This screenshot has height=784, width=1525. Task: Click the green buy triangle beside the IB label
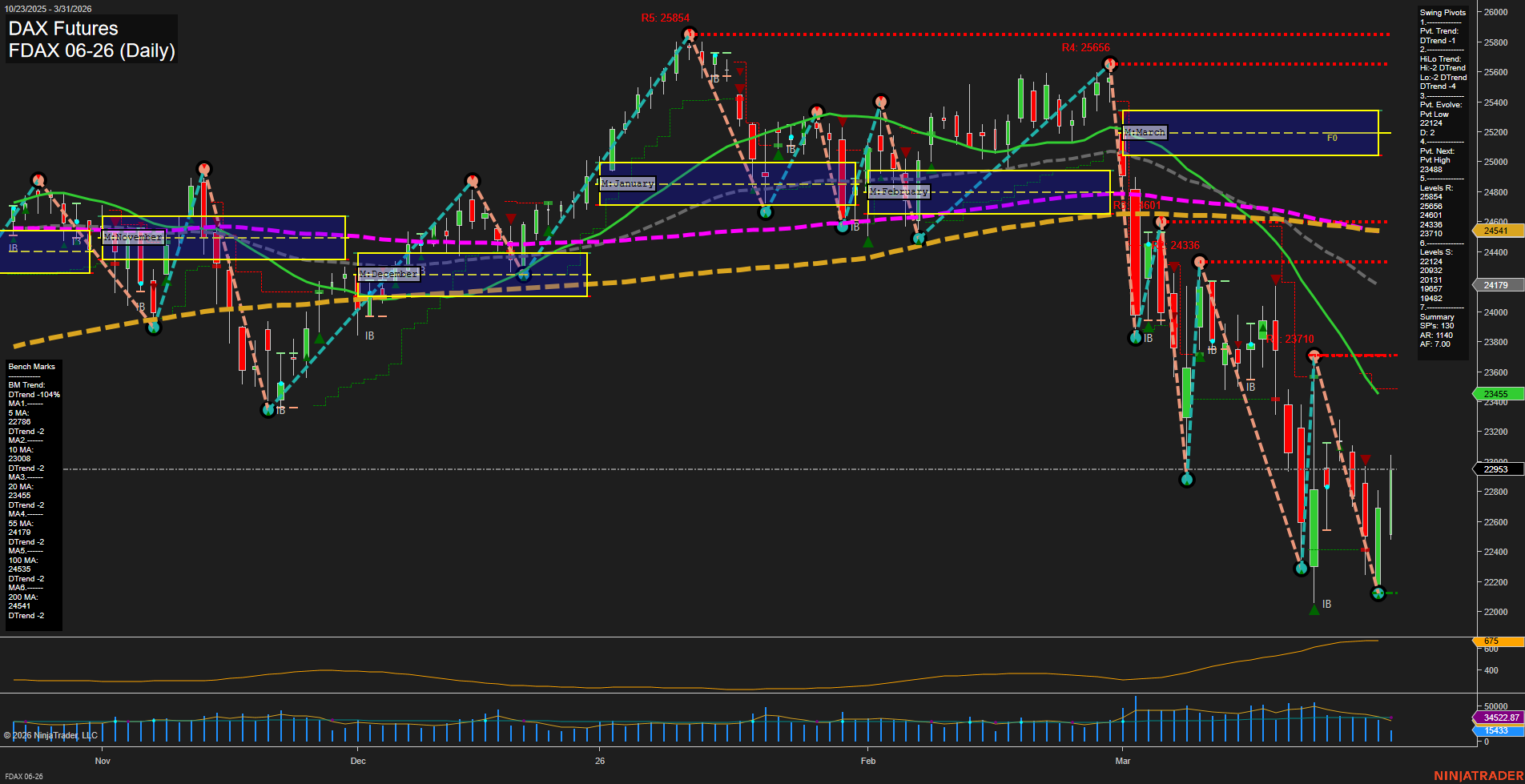click(x=1148, y=327)
